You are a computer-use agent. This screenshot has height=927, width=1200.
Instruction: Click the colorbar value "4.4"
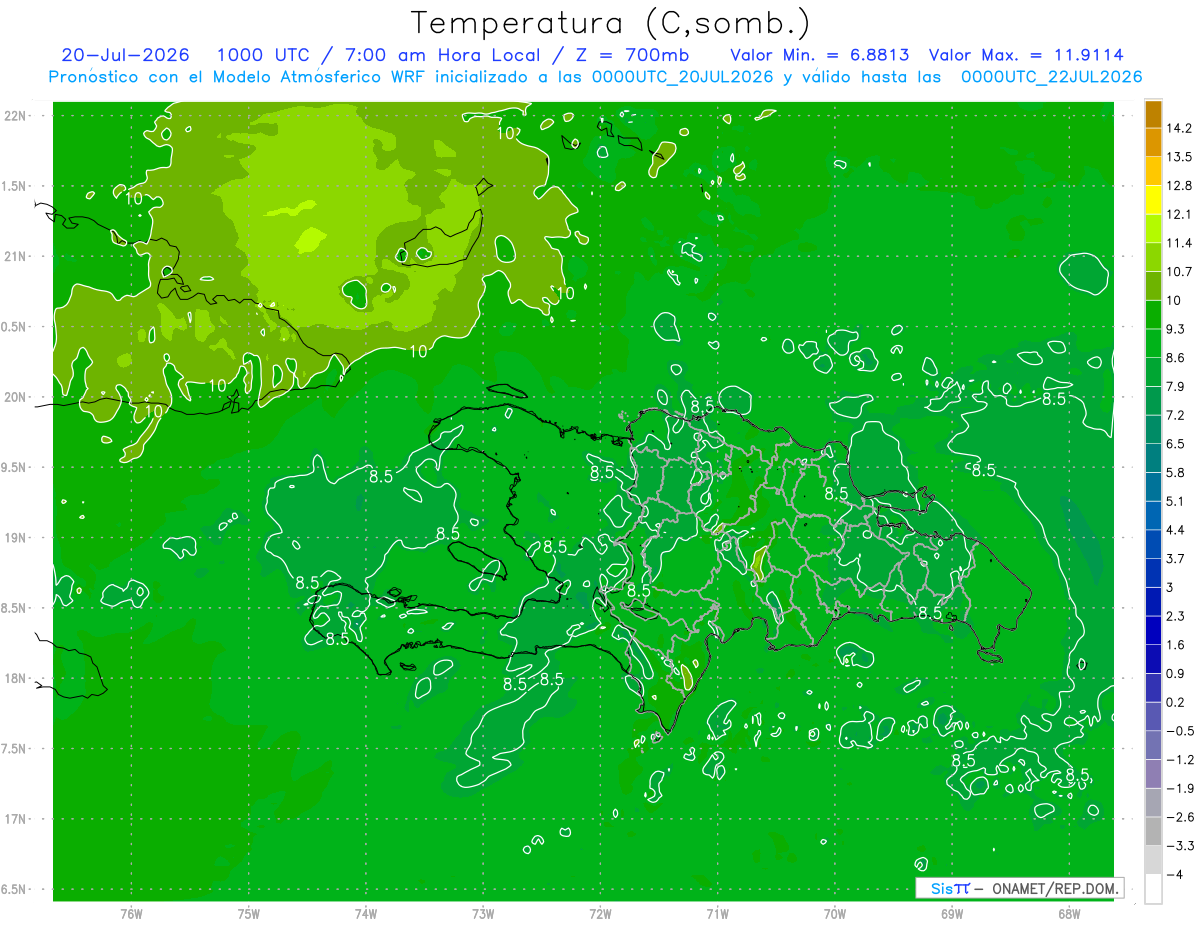[x=1177, y=529]
